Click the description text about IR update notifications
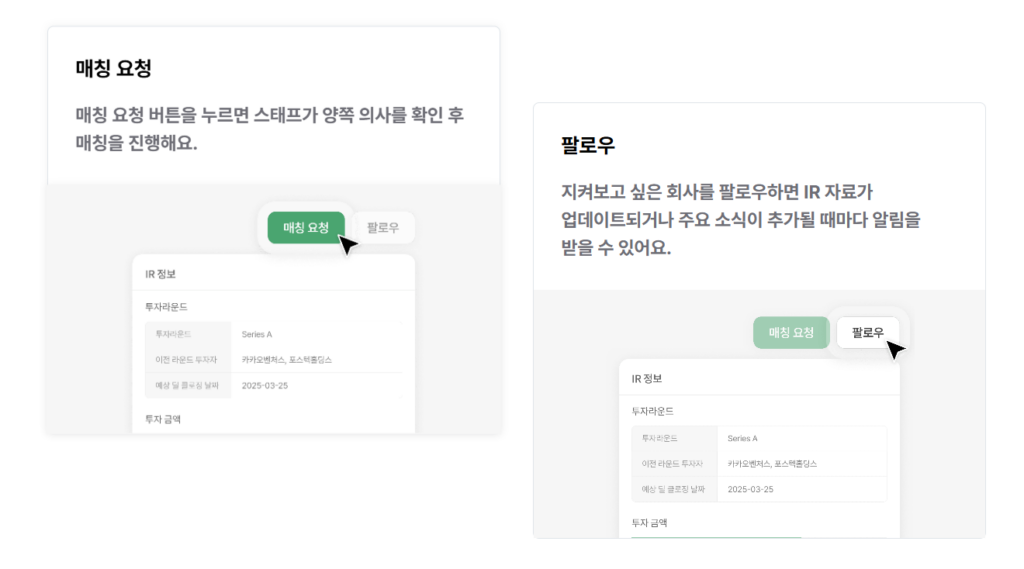This screenshot has width=1024, height=569. tap(740, 220)
